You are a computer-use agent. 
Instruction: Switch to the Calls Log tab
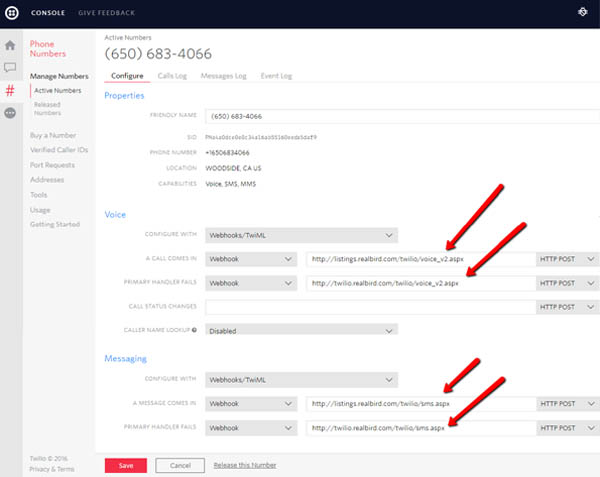(x=171, y=76)
